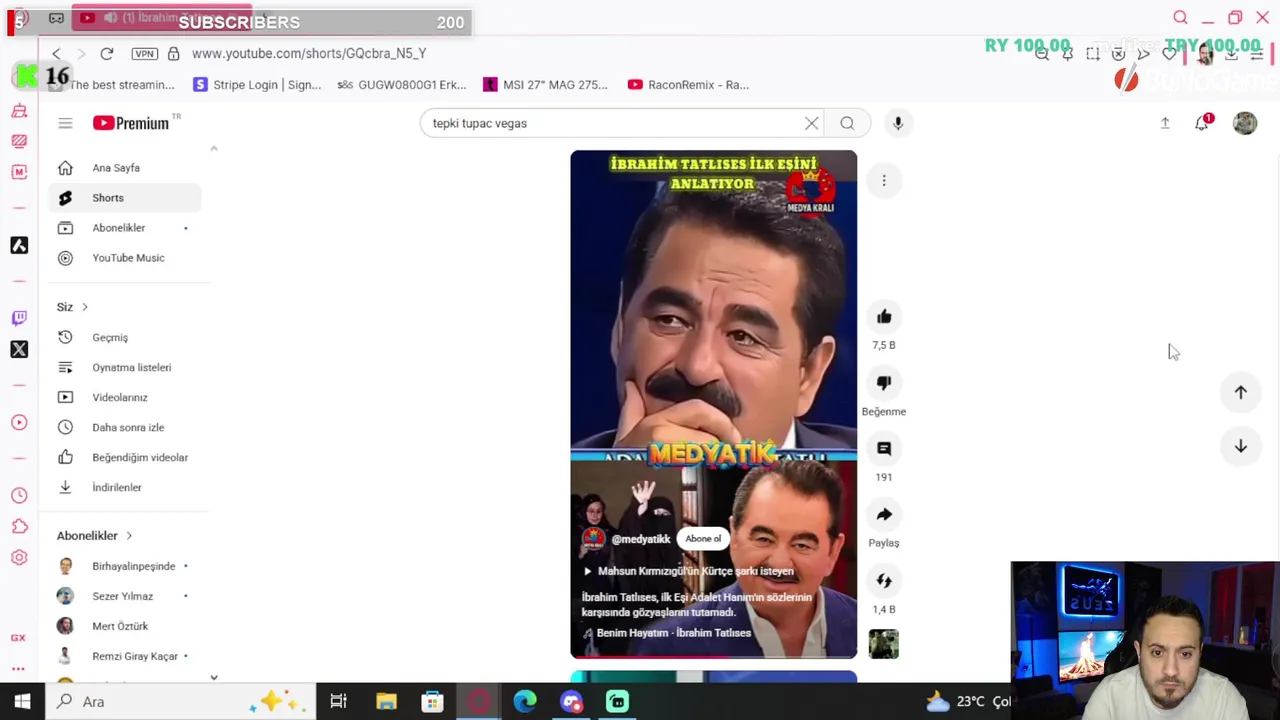Open the sound thumbnail below remix
Image resolution: width=1280 pixels, height=720 pixels.
pyautogui.click(x=884, y=644)
